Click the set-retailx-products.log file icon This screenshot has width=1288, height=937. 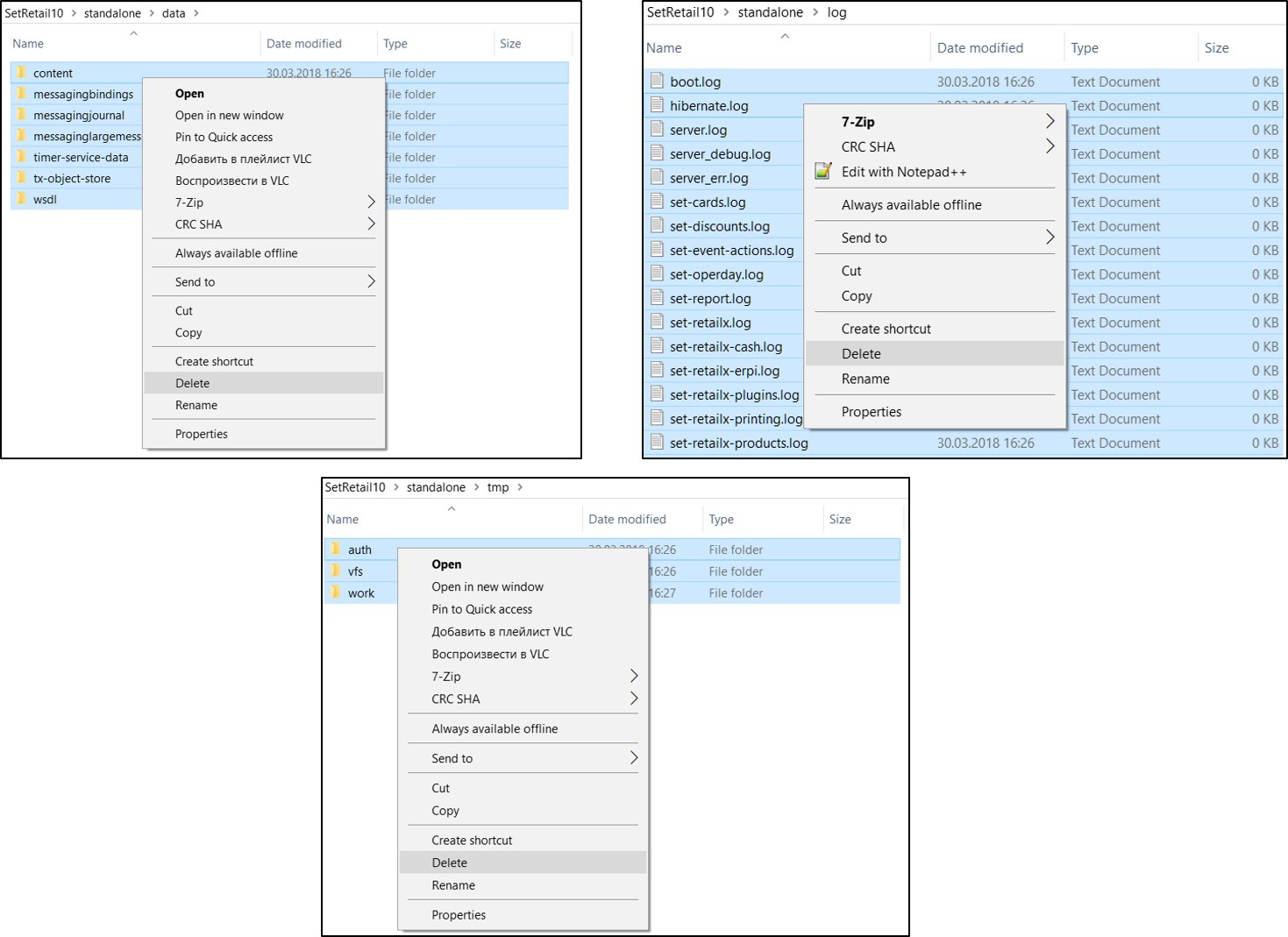(657, 443)
